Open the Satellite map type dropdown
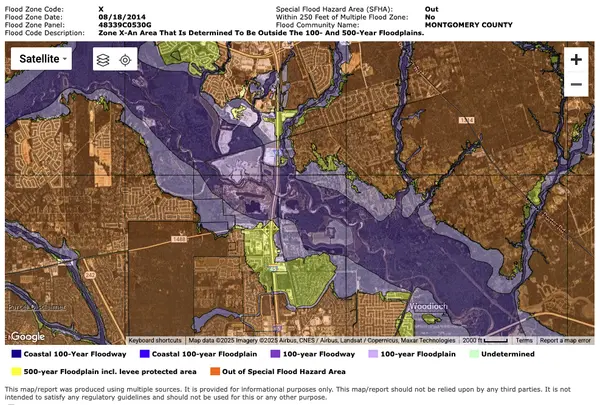 pyautogui.click(x=41, y=59)
